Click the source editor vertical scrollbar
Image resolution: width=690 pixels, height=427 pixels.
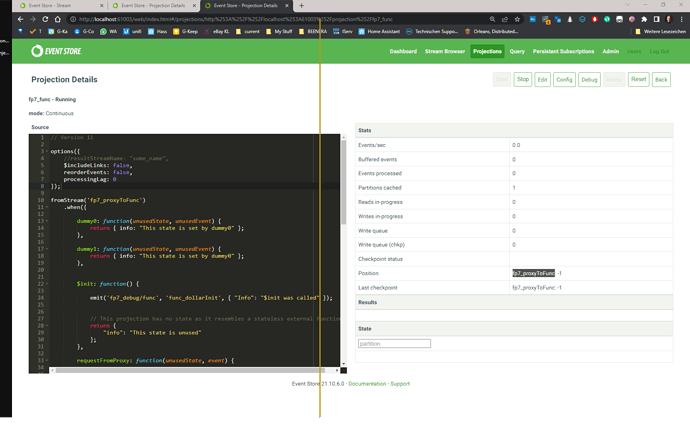coord(343,182)
